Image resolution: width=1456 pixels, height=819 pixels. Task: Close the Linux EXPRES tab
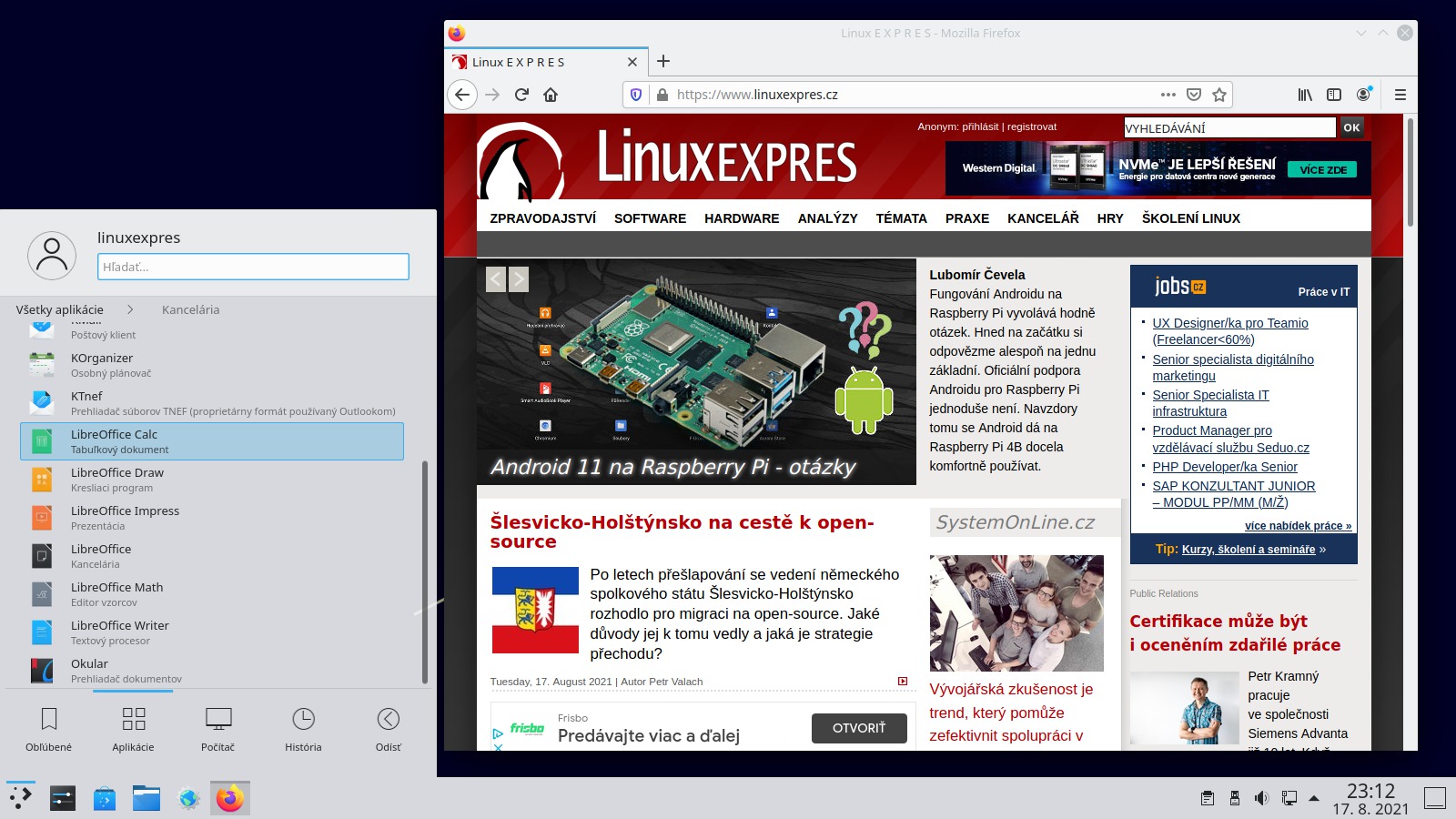[632, 62]
